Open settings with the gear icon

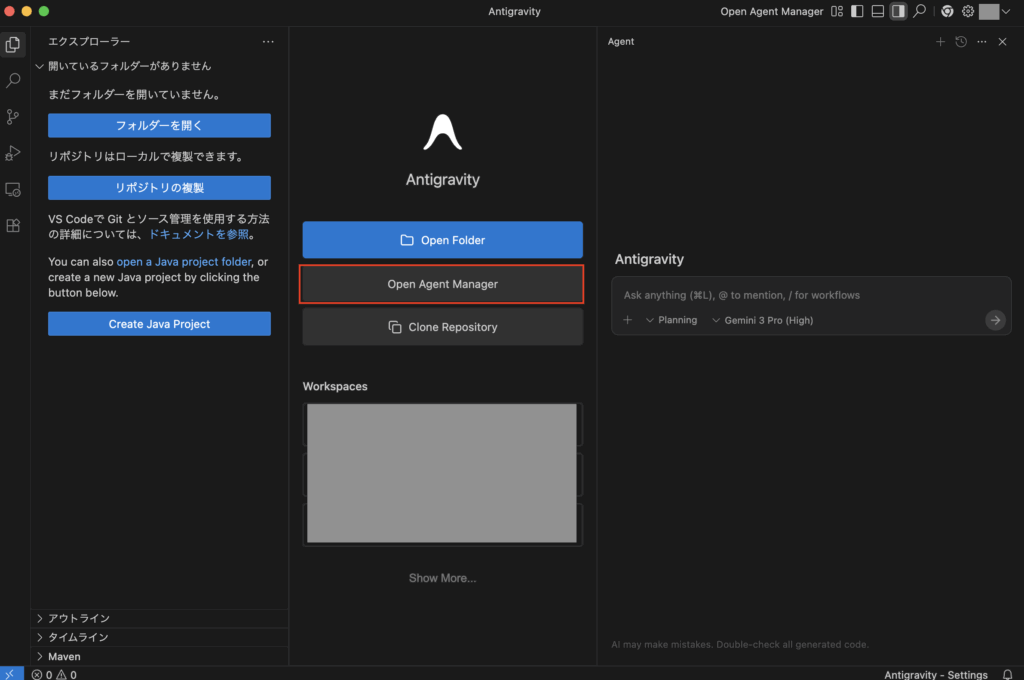pos(967,11)
